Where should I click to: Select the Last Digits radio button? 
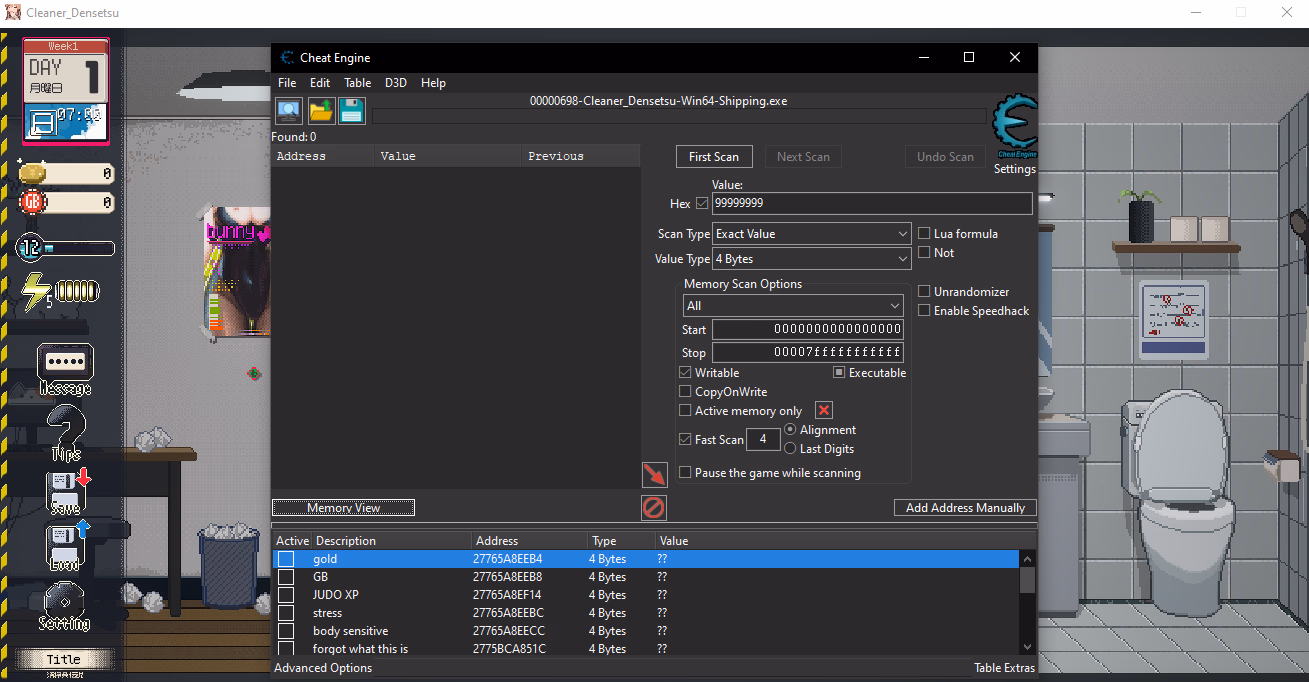pyautogui.click(x=791, y=449)
